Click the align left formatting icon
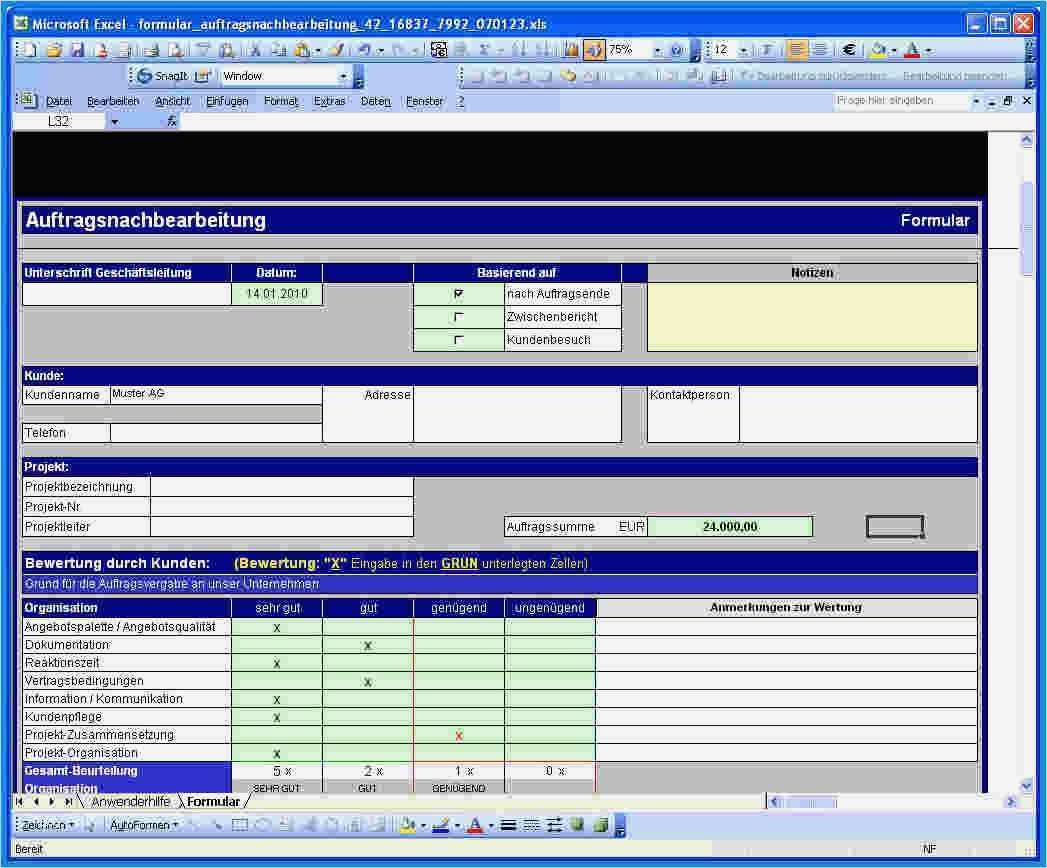This screenshot has height=868, width=1047. click(x=797, y=50)
